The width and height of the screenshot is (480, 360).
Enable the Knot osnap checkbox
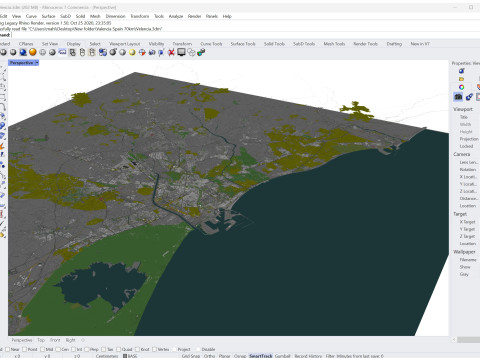(137, 349)
